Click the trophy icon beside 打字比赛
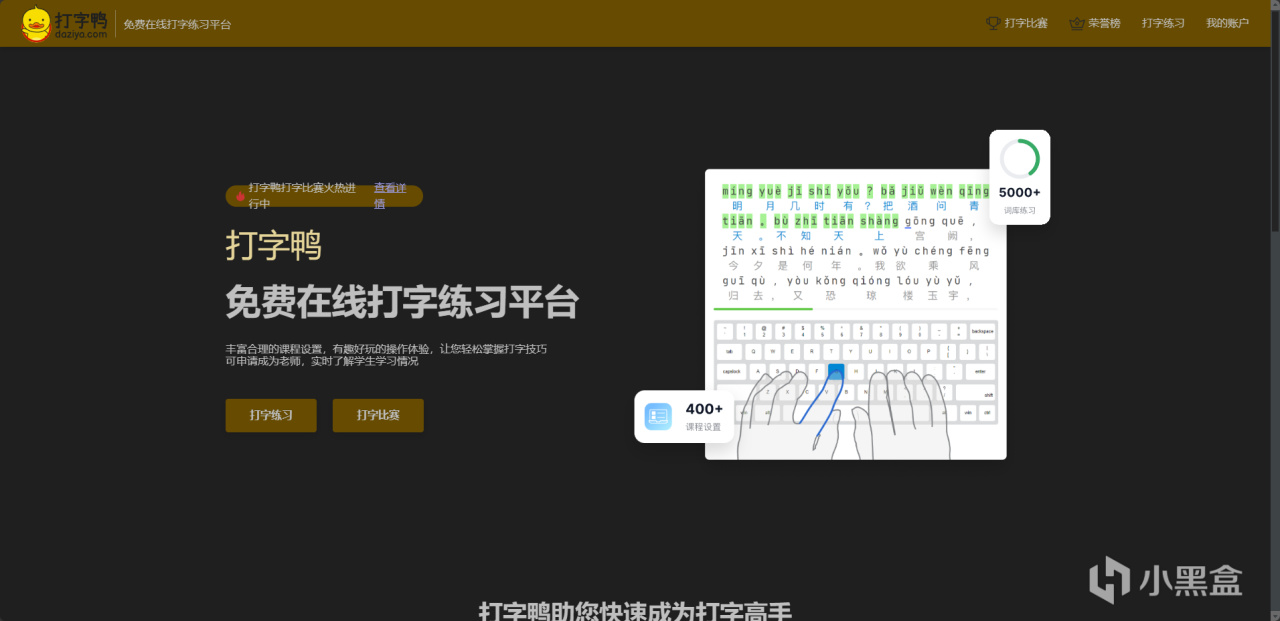 pyautogui.click(x=993, y=23)
